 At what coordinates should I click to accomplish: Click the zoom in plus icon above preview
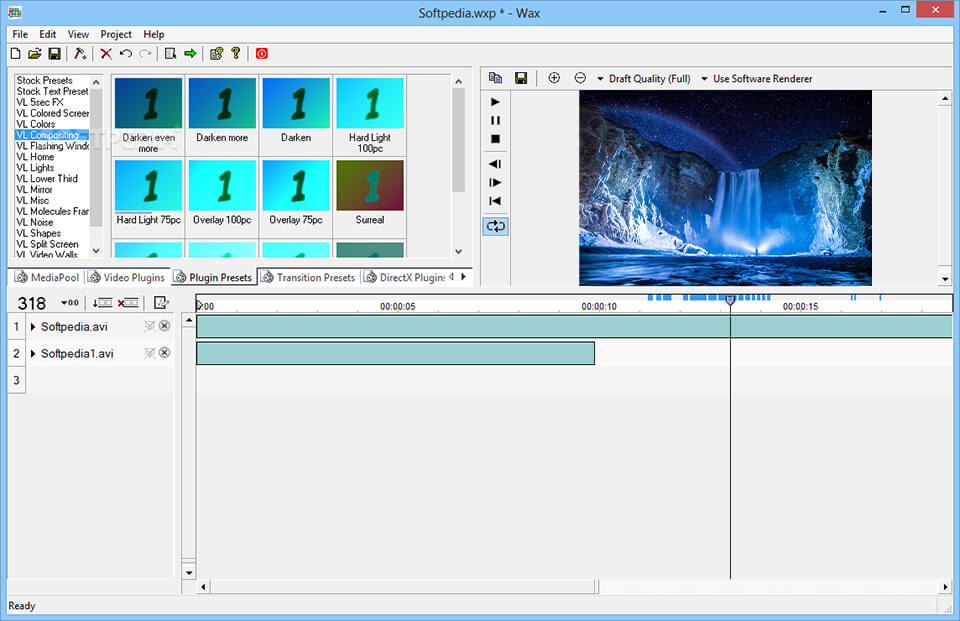554,78
